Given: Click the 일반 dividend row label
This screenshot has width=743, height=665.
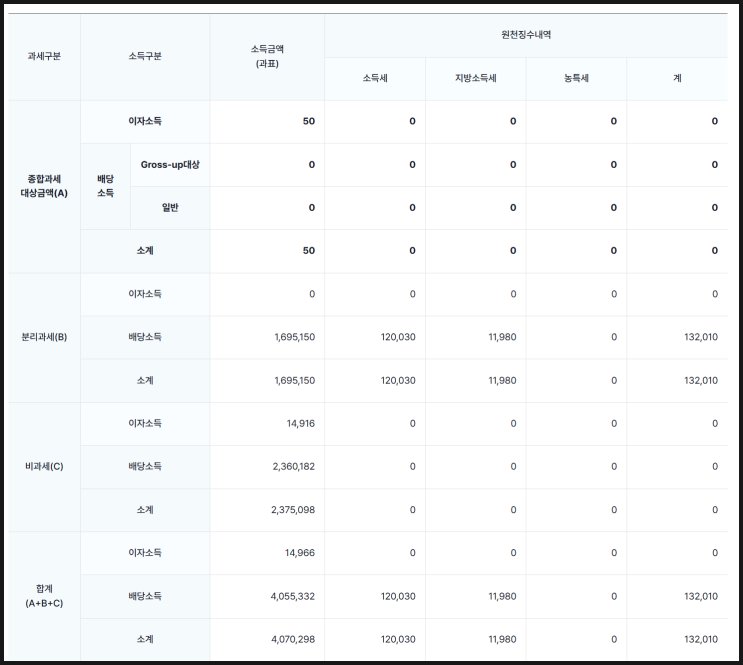Looking at the screenshot, I should tap(170, 208).
